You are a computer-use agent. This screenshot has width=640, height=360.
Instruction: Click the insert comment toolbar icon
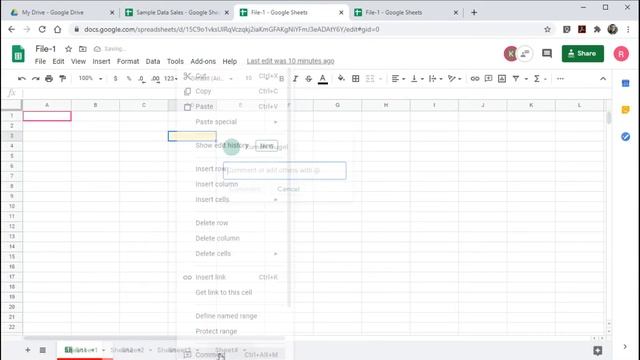[488, 78]
